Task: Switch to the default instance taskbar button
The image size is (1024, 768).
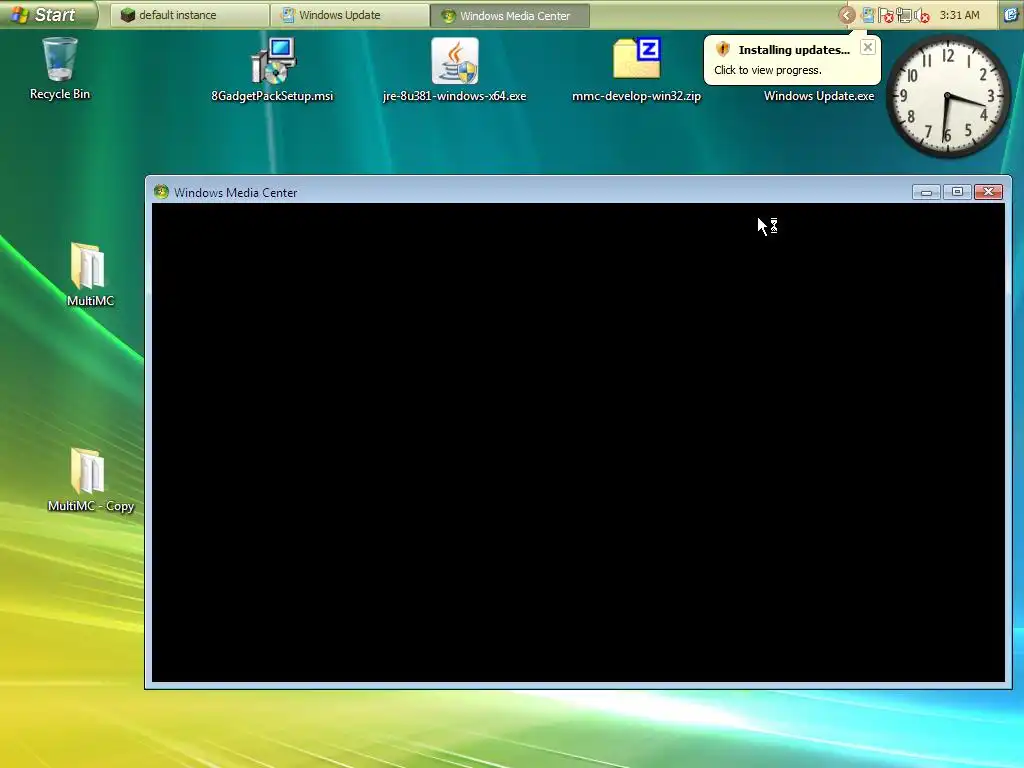Action: point(189,15)
